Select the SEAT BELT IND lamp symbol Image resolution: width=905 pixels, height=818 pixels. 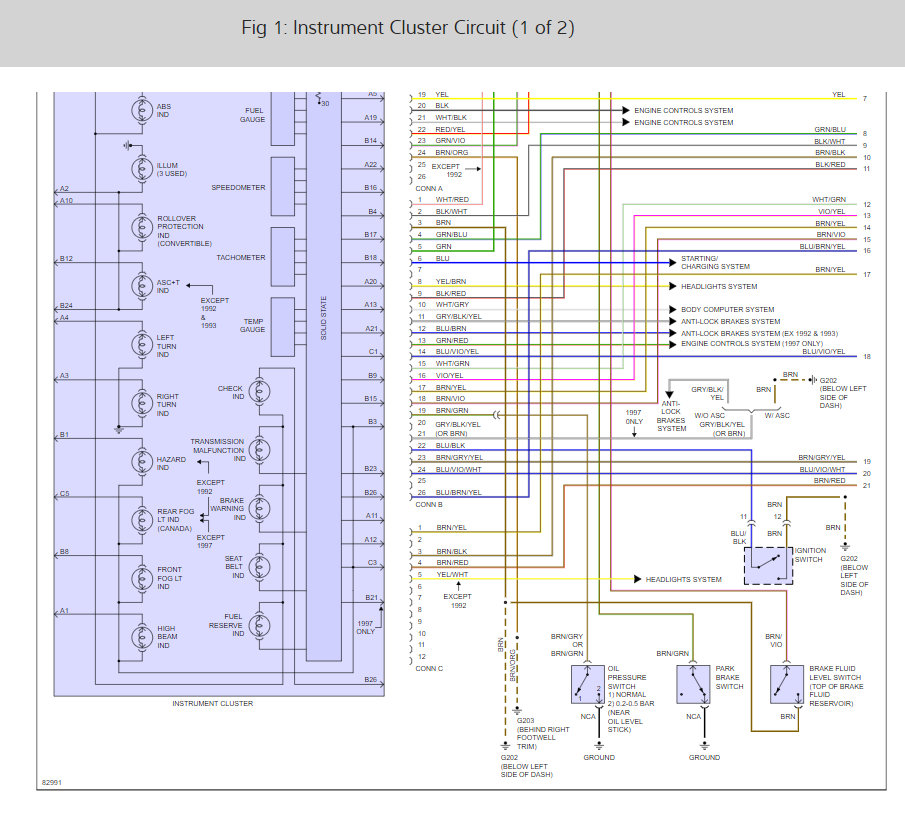[x=259, y=567]
